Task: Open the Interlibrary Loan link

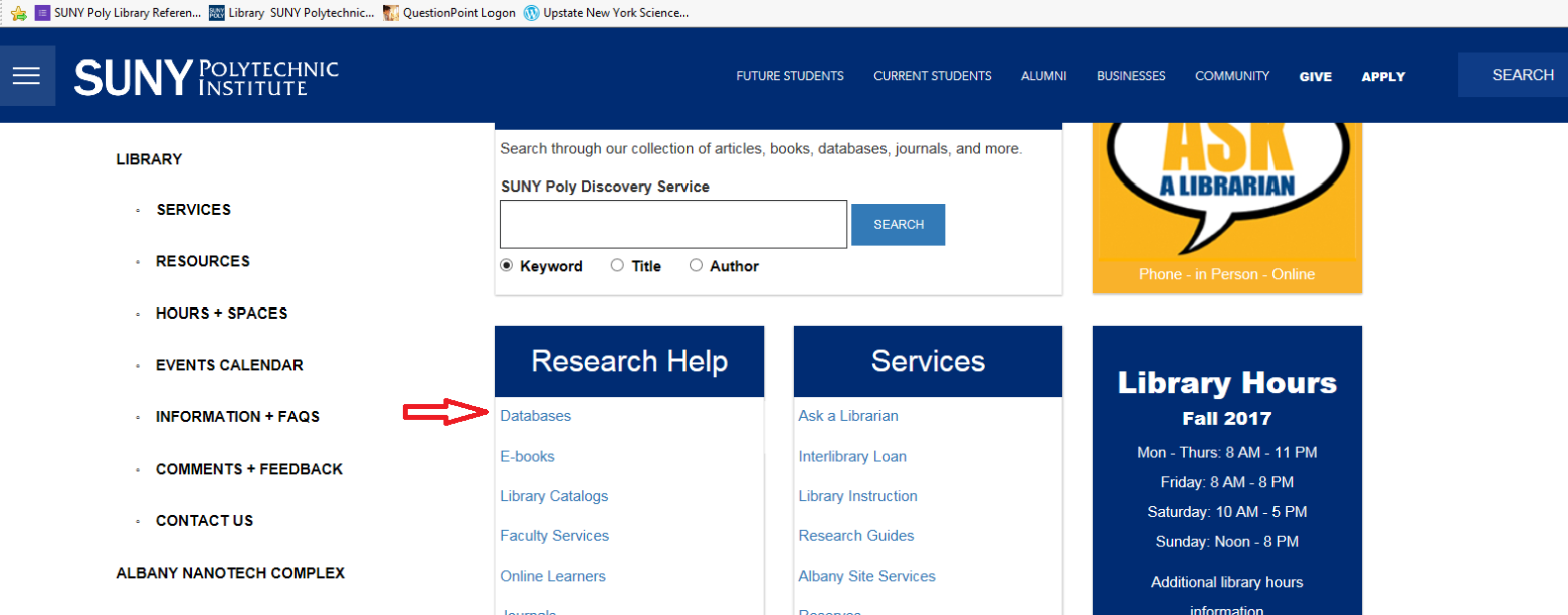Action: coord(852,457)
